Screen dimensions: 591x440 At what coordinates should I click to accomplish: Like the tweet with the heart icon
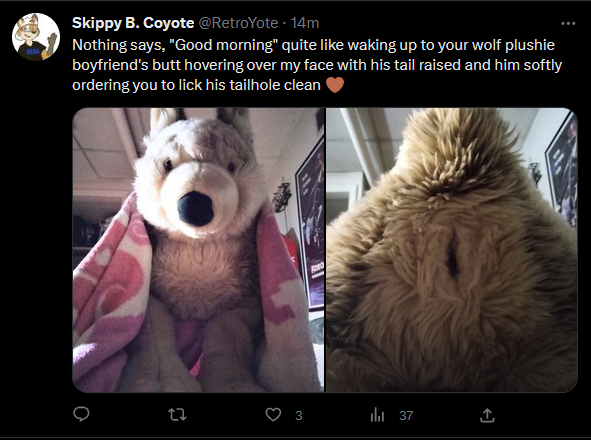pos(273,415)
